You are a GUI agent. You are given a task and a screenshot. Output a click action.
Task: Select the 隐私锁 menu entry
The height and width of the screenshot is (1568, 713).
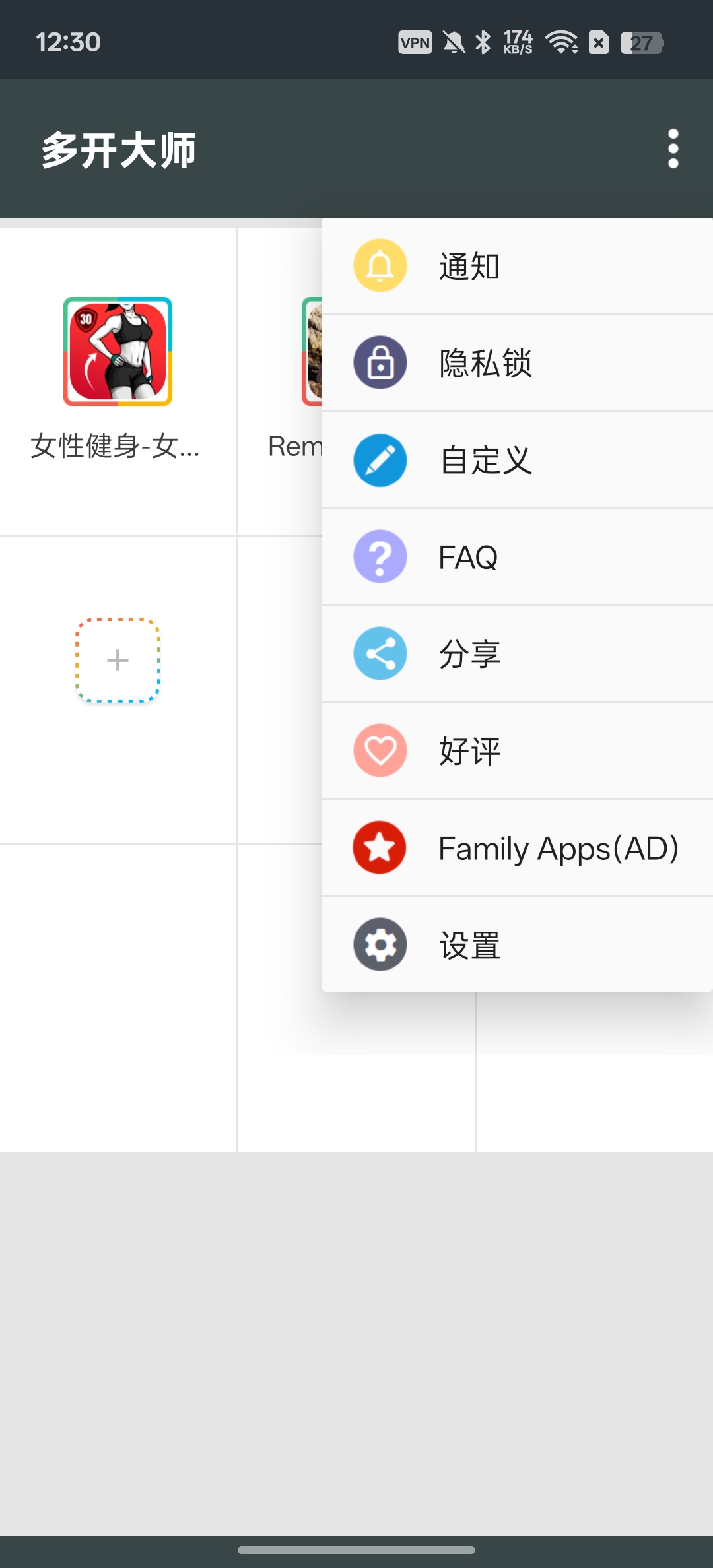click(x=518, y=363)
